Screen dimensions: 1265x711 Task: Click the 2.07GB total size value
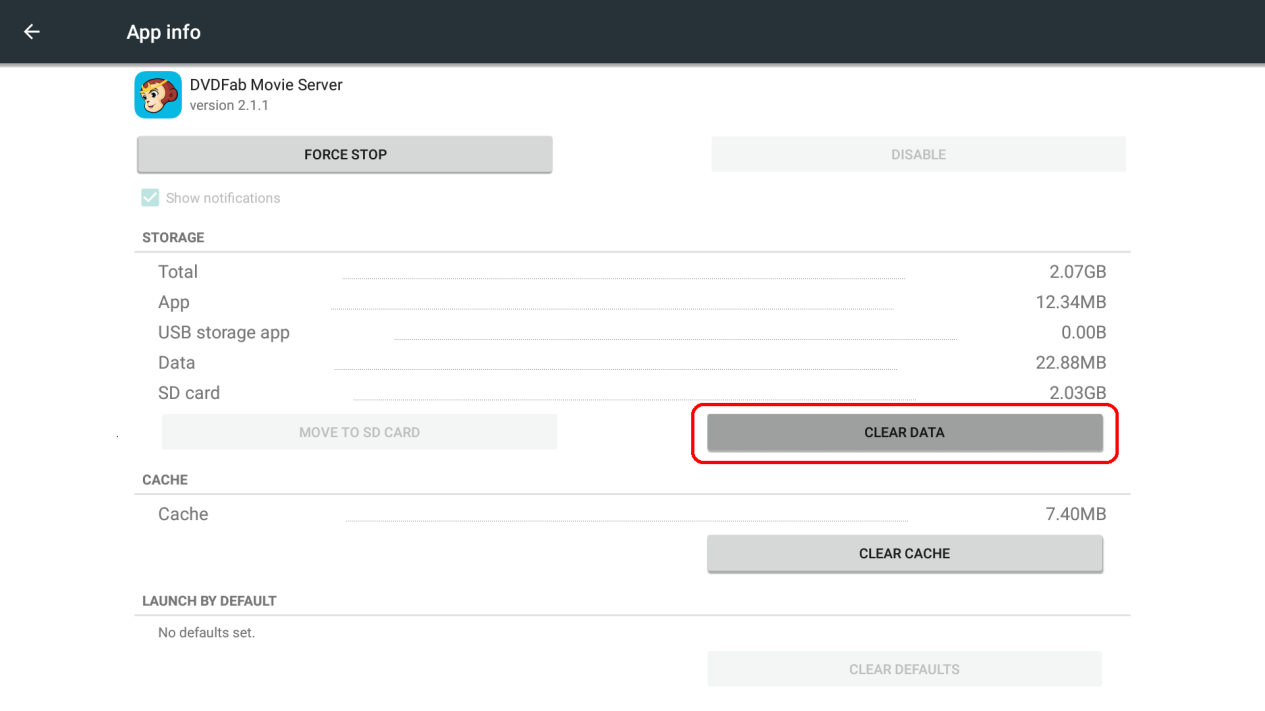click(1077, 272)
